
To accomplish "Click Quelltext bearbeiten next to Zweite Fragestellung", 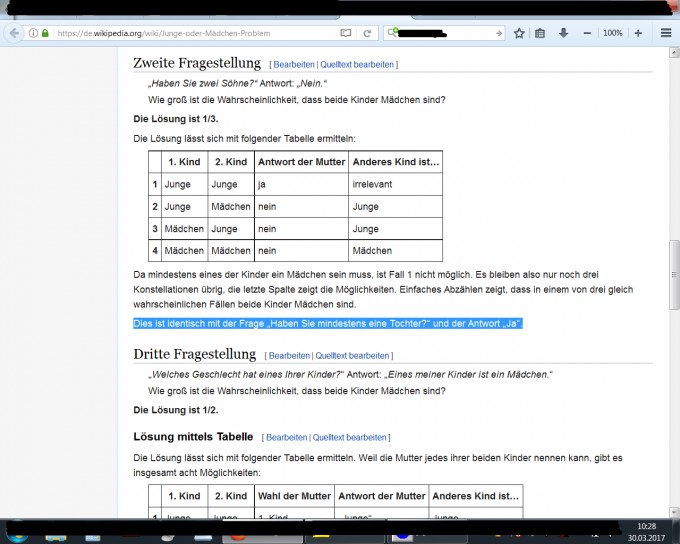I will [x=357, y=65].
